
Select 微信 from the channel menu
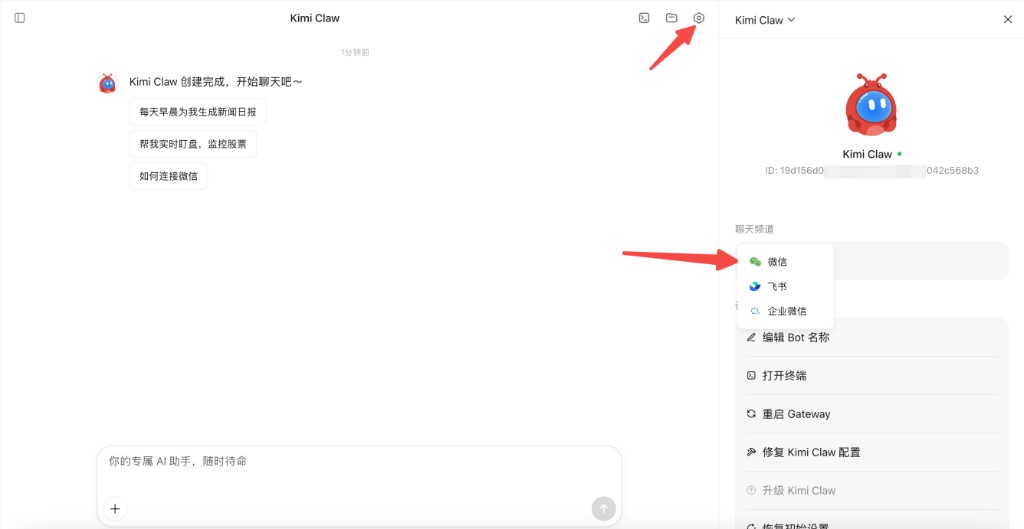coord(784,262)
